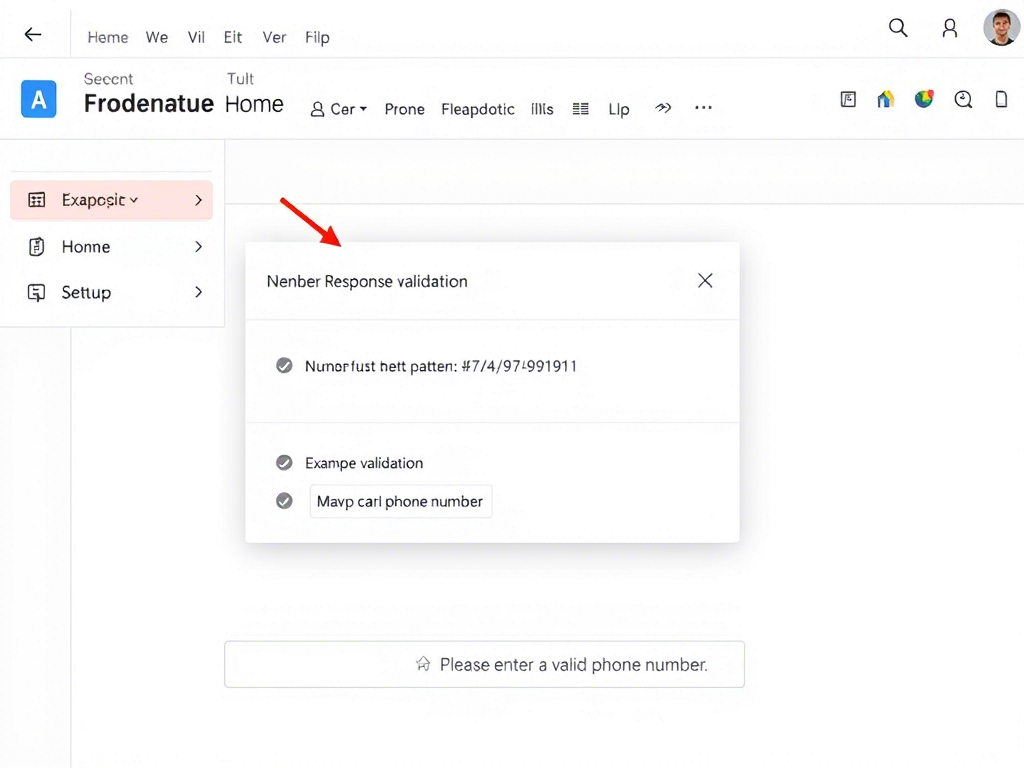Open search with the magnifier icon
Screen dimensions: 1024x768
(898, 28)
